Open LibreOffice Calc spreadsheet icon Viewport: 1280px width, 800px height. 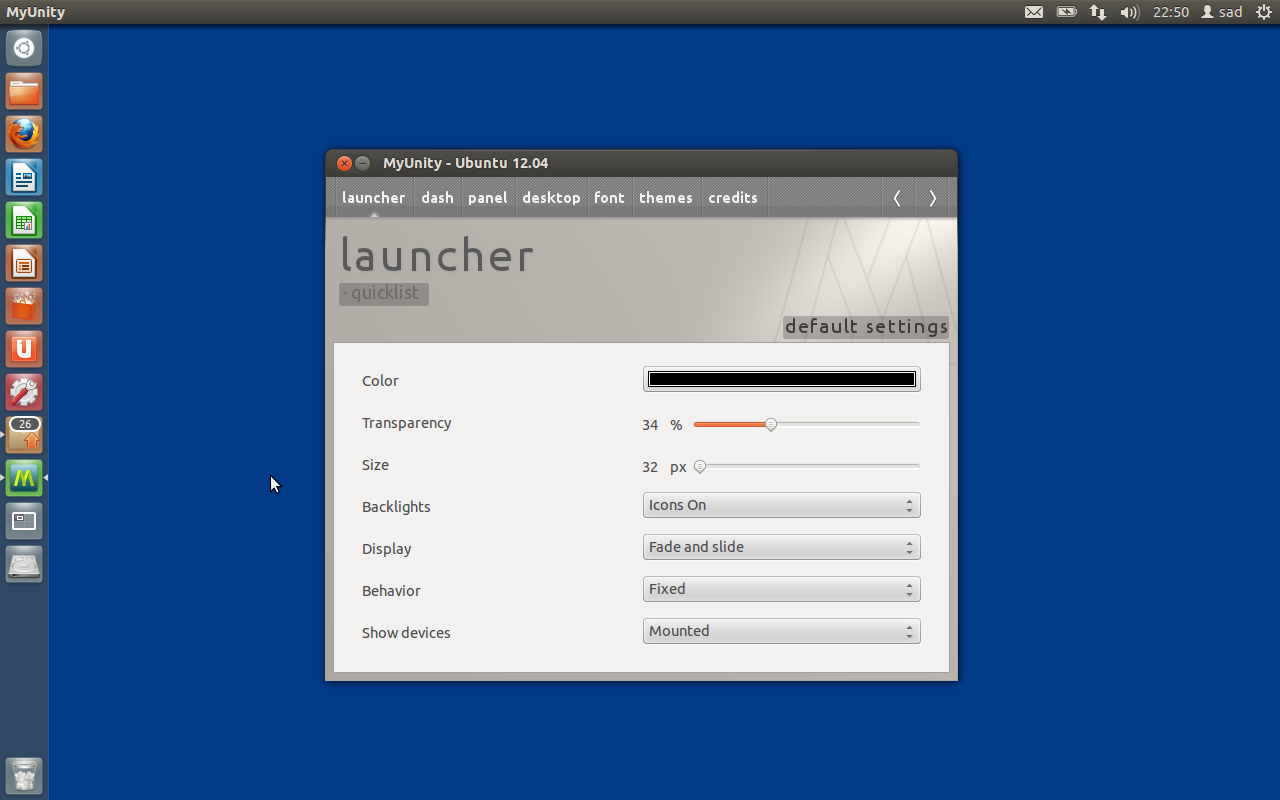(x=24, y=220)
